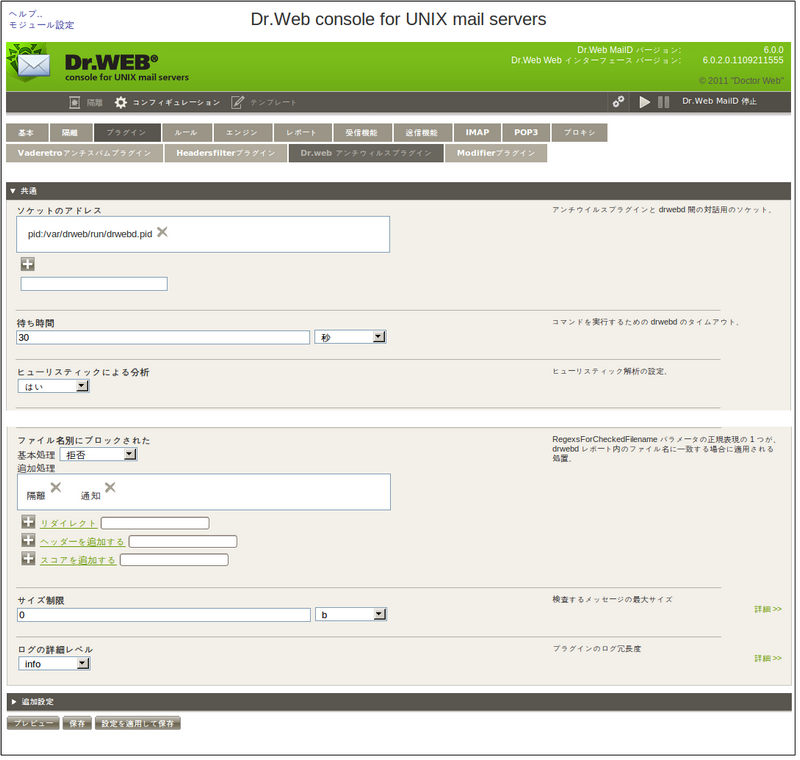Focus the ヘッダーを追加する input field
800x760 pixels.
tap(183, 542)
